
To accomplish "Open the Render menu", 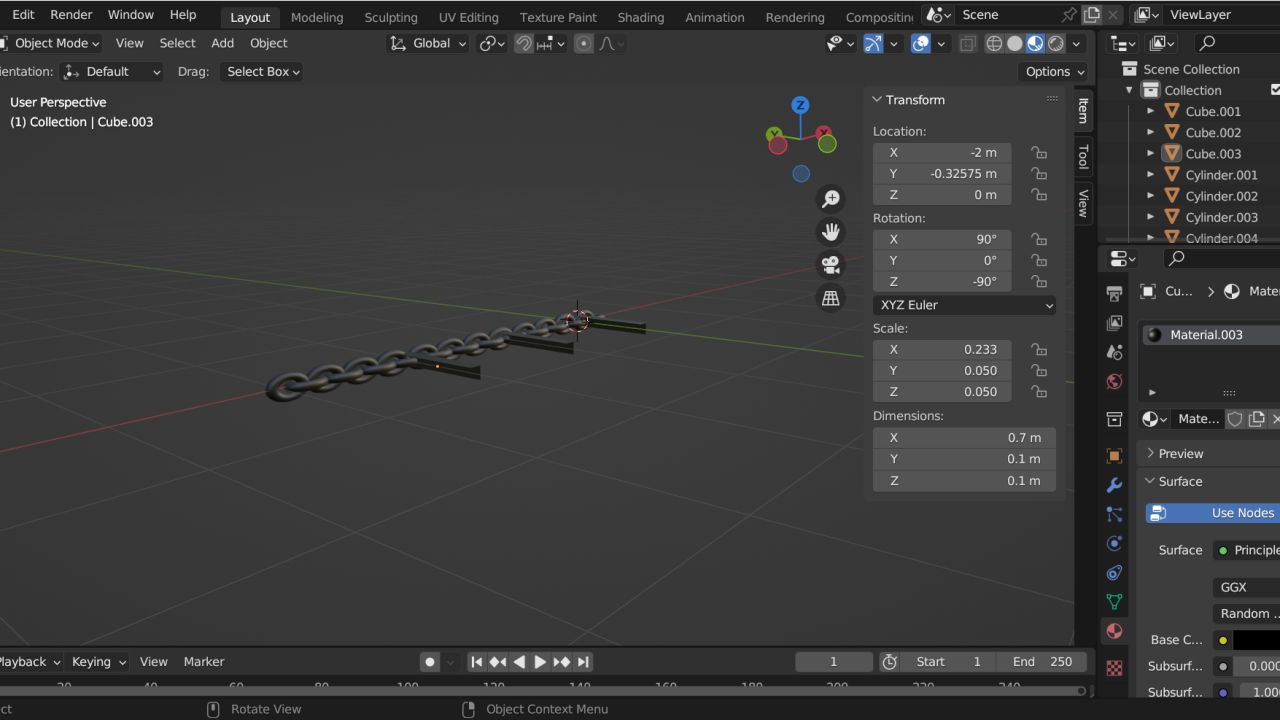I will (71, 15).
